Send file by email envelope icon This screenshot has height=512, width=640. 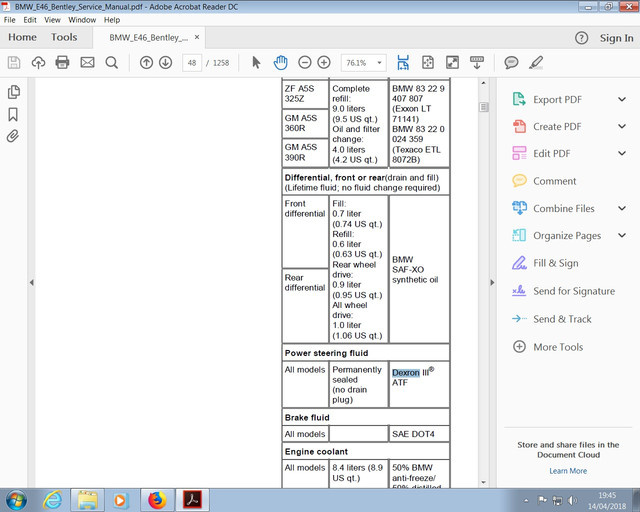pos(87,62)
